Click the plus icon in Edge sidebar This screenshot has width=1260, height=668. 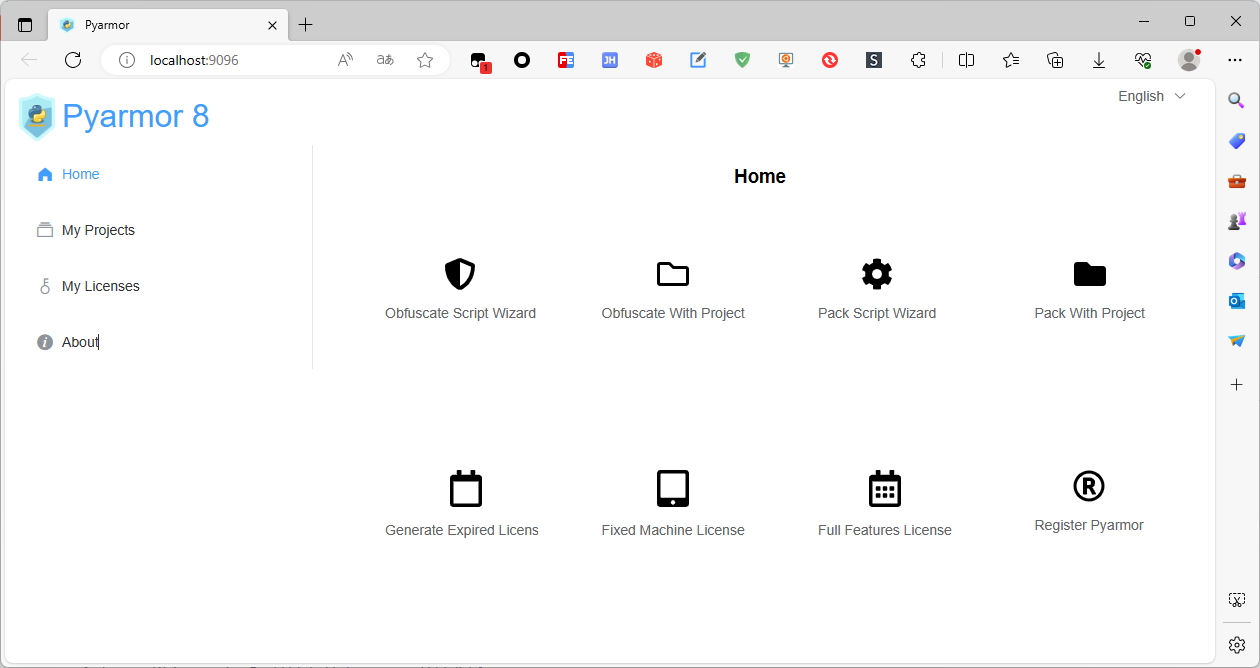tap(1237, 384)
